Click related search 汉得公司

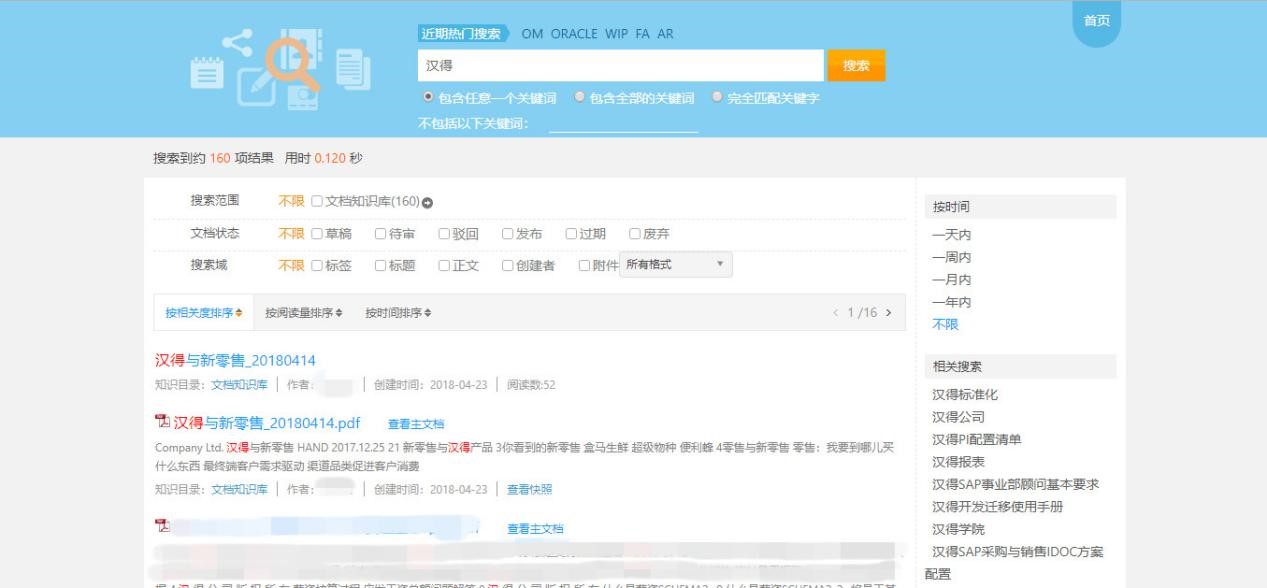click(958, 417)
